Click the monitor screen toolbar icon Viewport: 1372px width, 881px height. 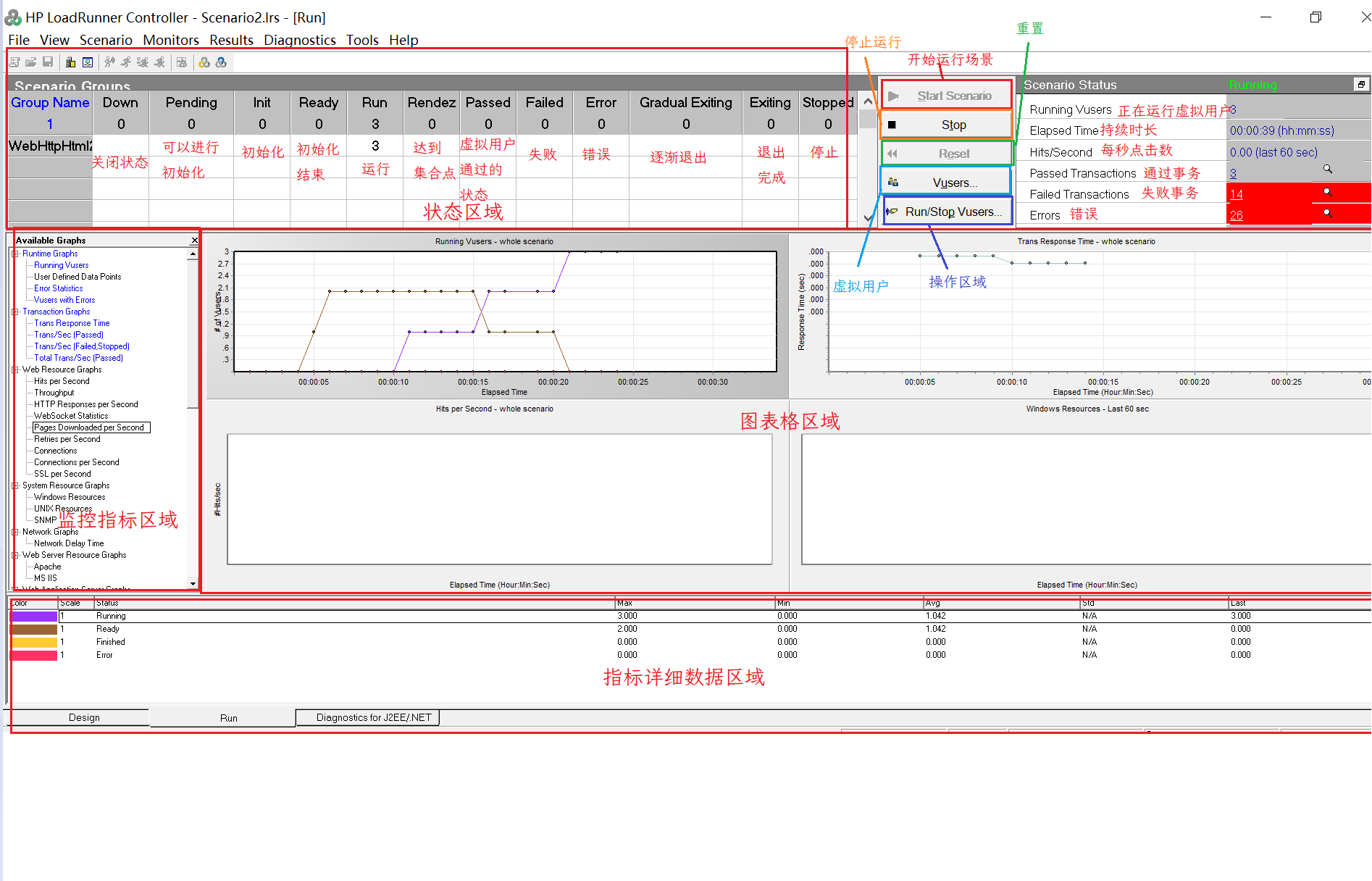88,62
